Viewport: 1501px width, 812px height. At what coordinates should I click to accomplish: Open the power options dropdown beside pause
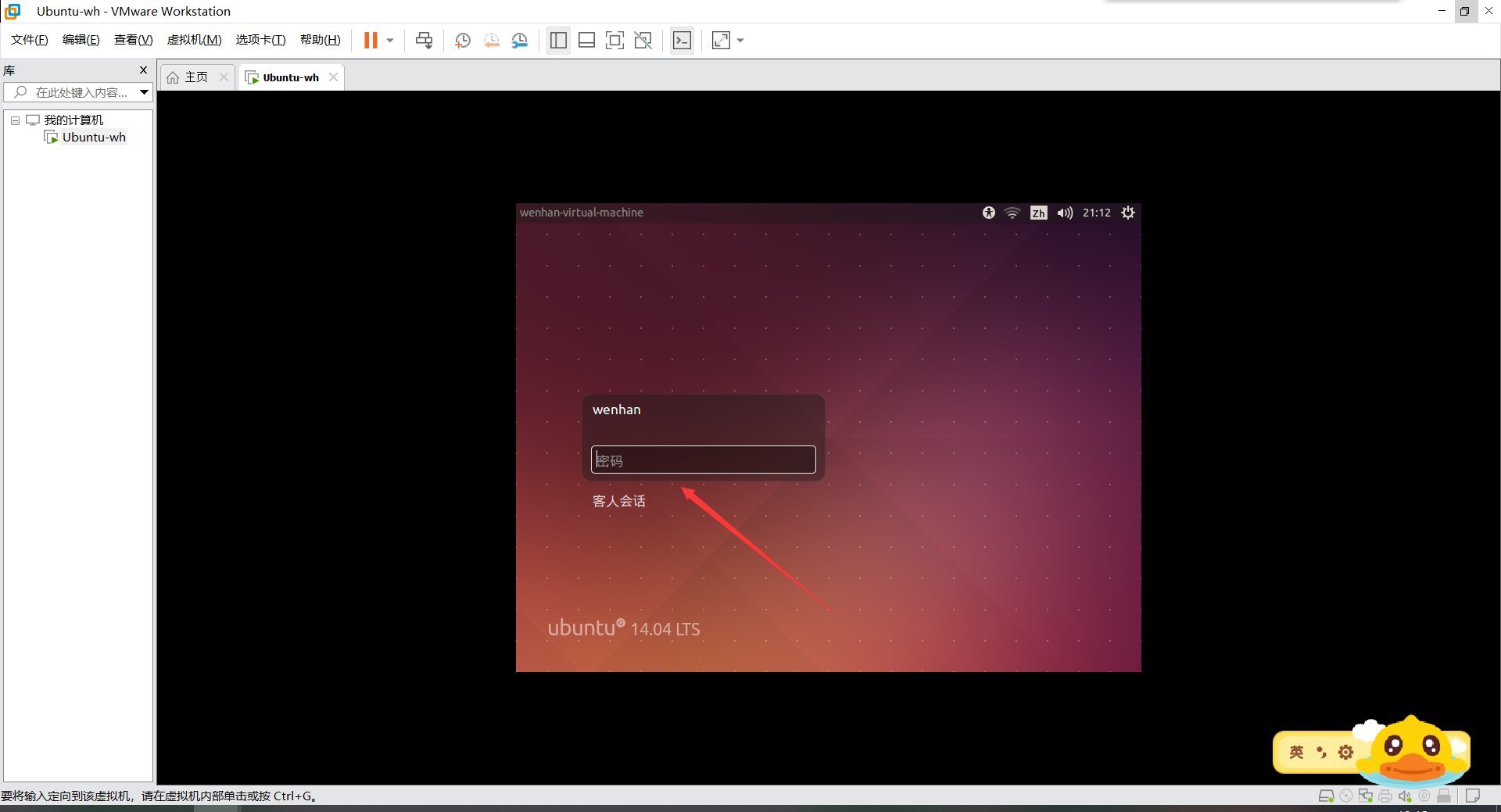click(390, 41)
